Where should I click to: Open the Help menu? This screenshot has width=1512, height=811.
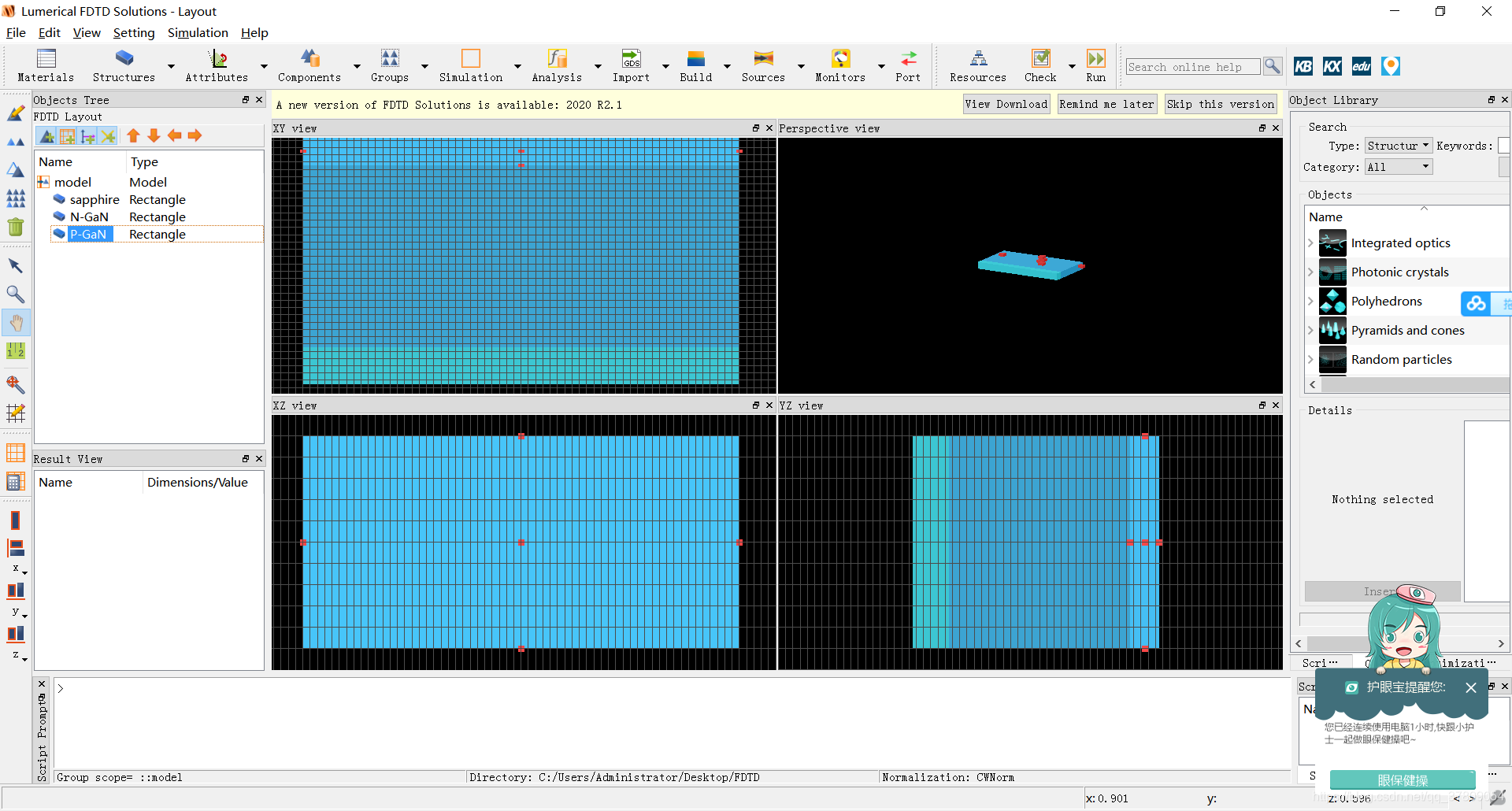254,32
